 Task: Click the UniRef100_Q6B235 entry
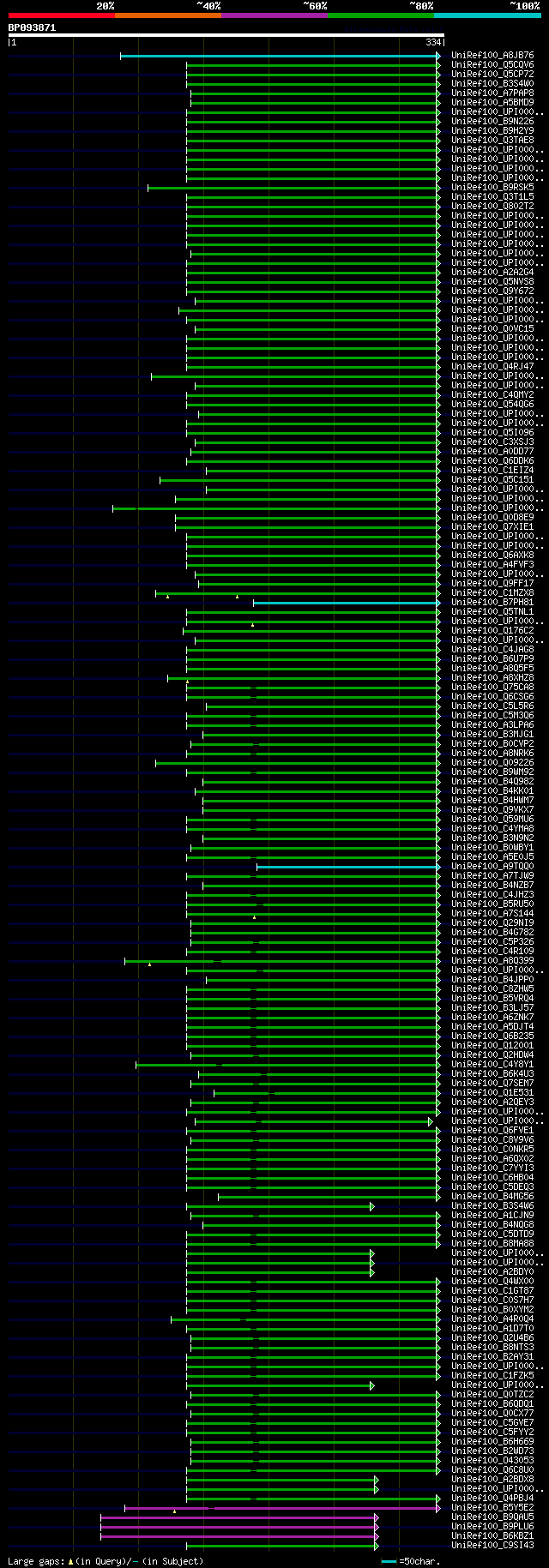coord(492,1036)
